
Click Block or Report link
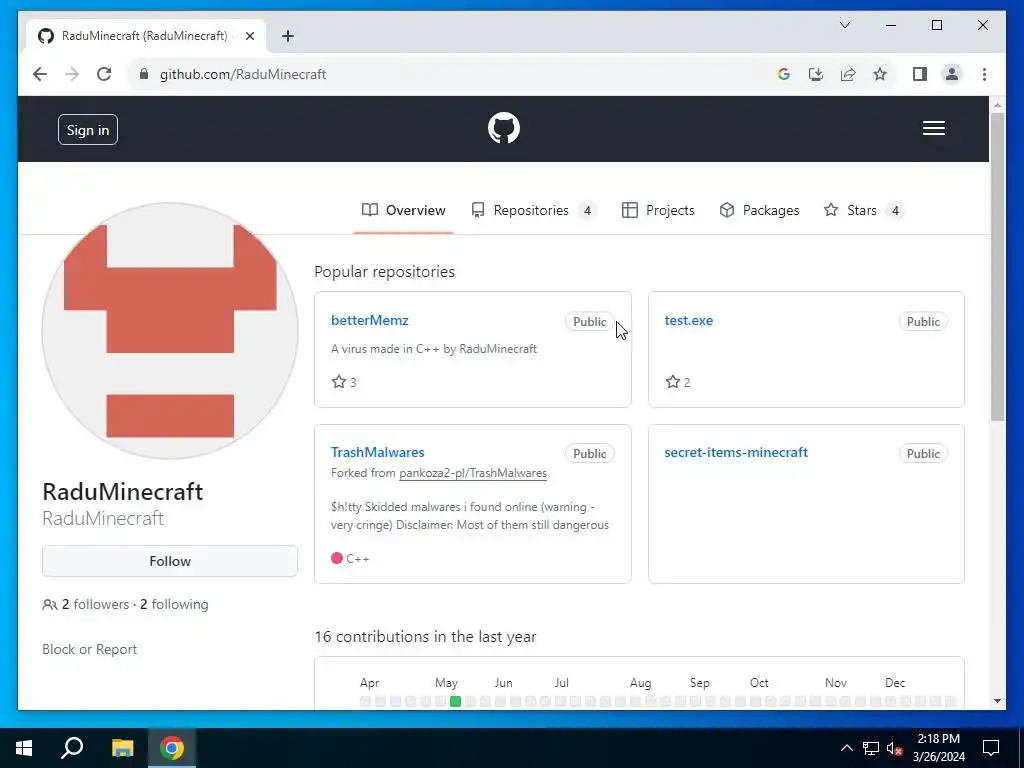(89, 649)
